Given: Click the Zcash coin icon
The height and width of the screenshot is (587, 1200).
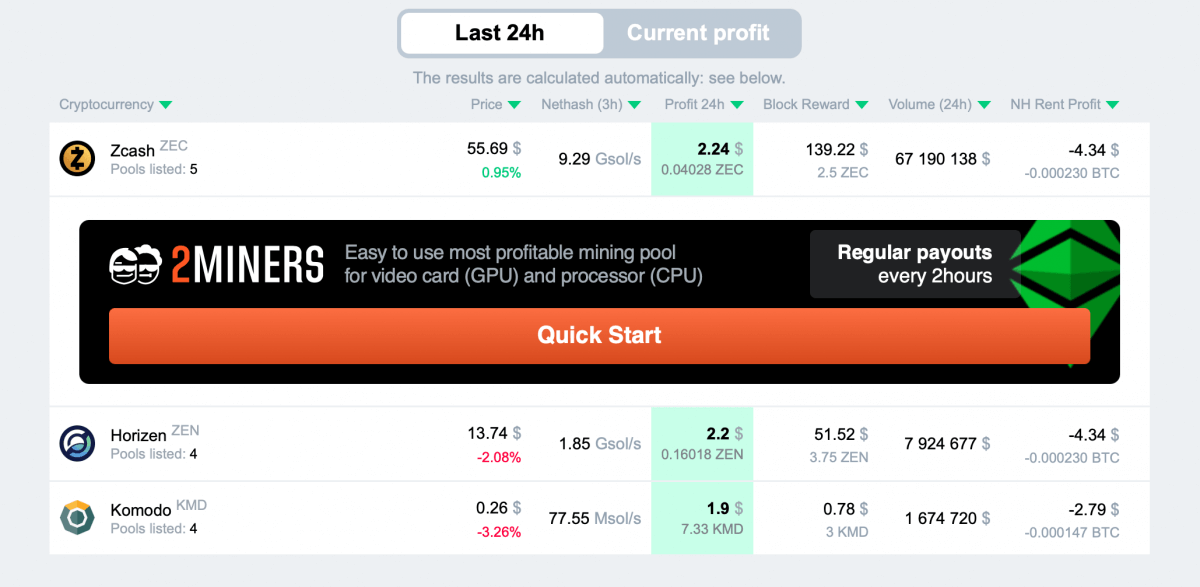Looking at the screenshot, I should pyautogui.click(x=80, y=158).
